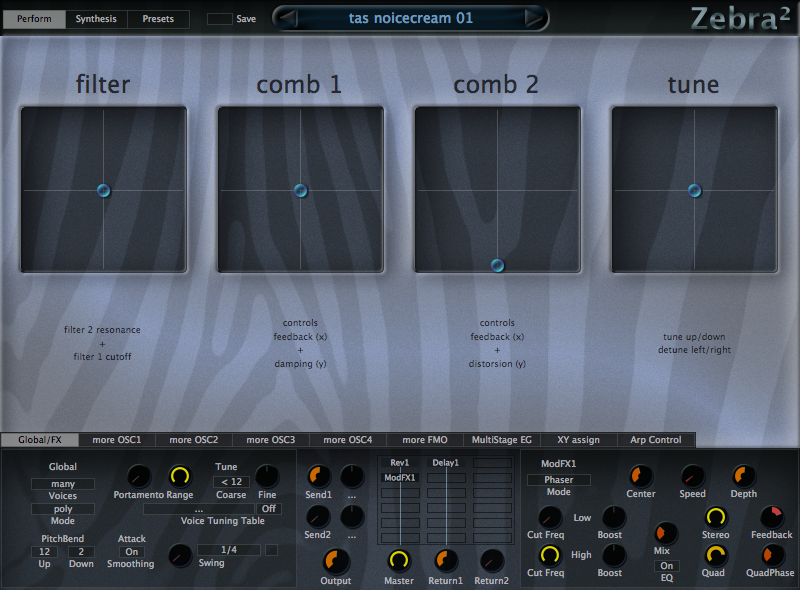Click the PitchBend Up value 12

click(44, 552)
